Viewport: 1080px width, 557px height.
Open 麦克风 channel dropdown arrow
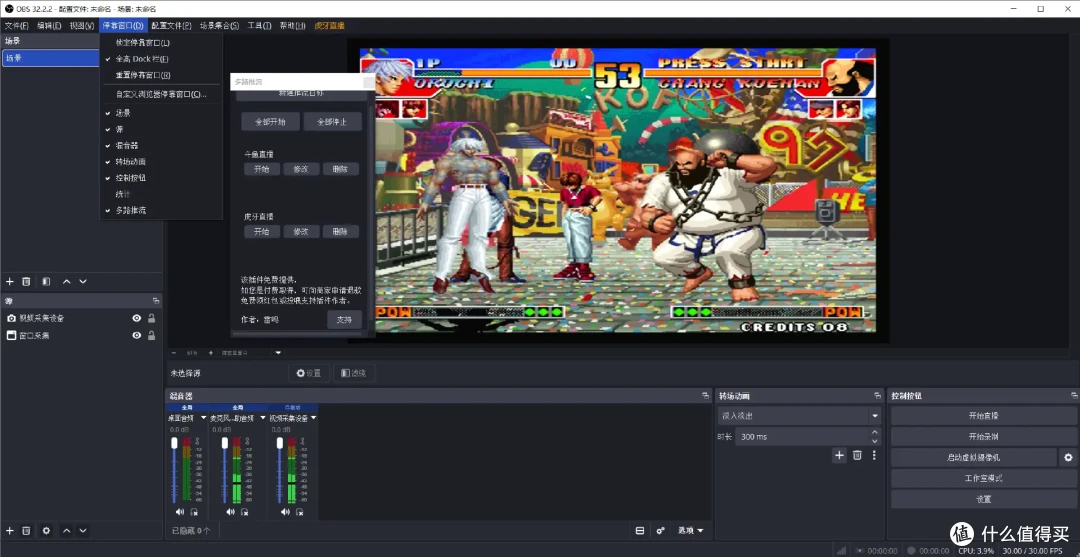[260, 418]
